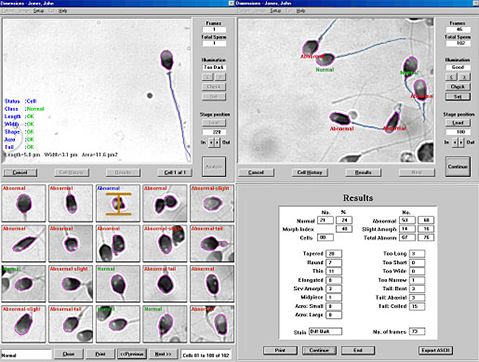Open the Setup menu in left window
This screenshot has height=362, width=479.
point(38,11)
